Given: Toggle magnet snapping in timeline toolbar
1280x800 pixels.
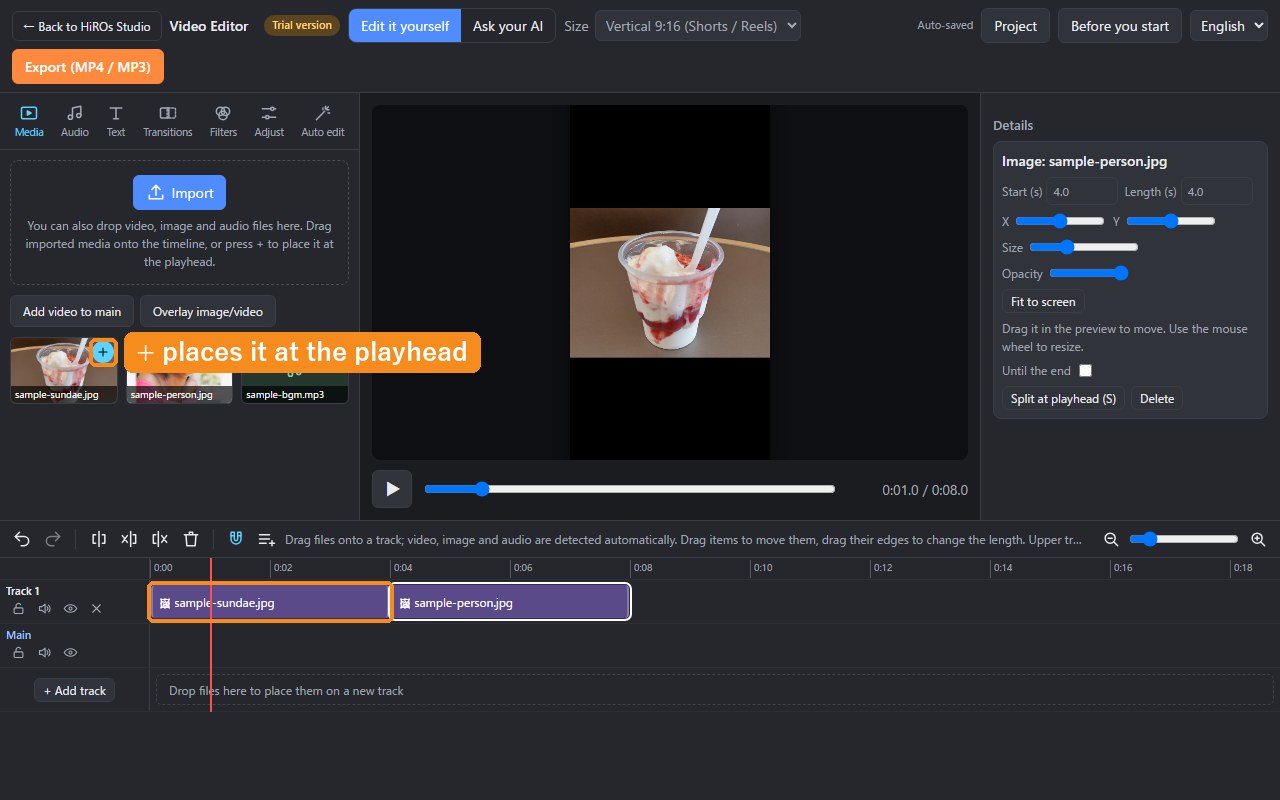Looking at the screenshot, I should [236, 539].
